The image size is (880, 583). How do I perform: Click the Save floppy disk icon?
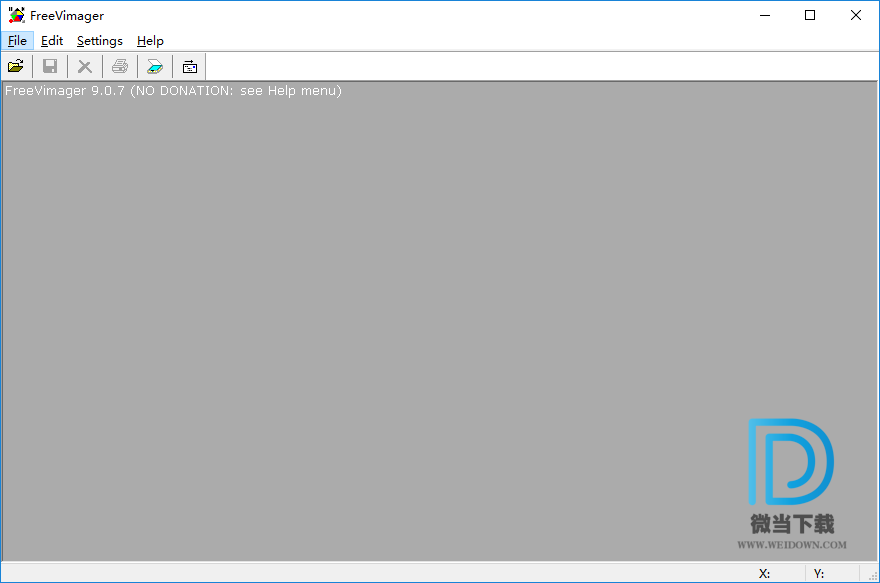tap(51, 67)
